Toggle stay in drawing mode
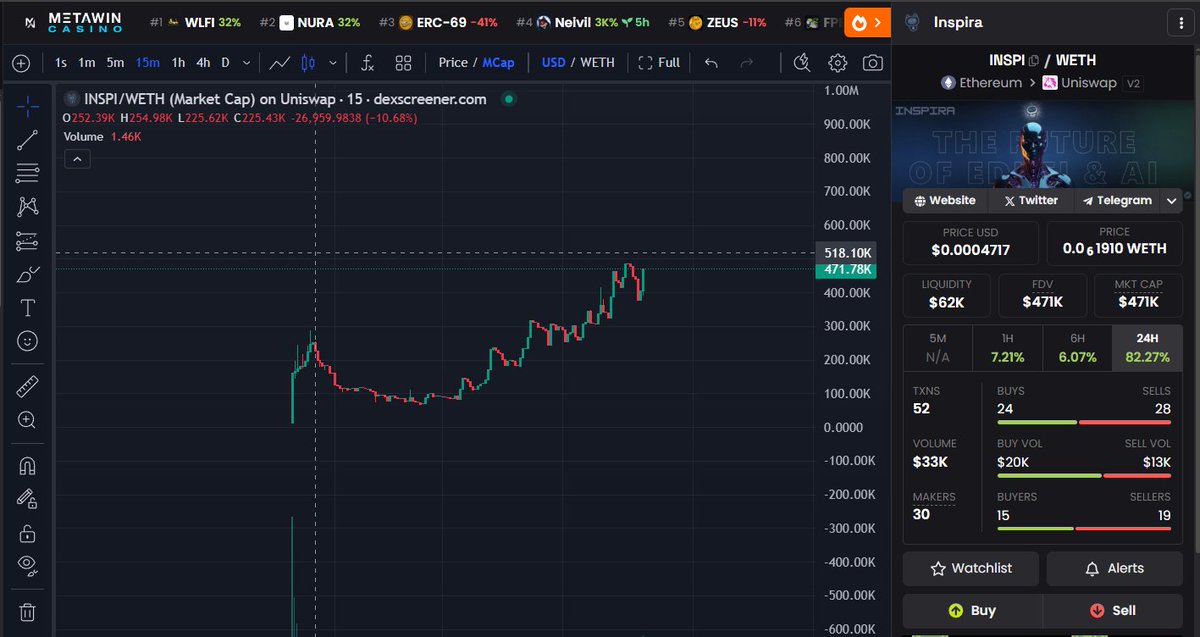The height and width of the screenshot is (637, 1200). [28, 498]
